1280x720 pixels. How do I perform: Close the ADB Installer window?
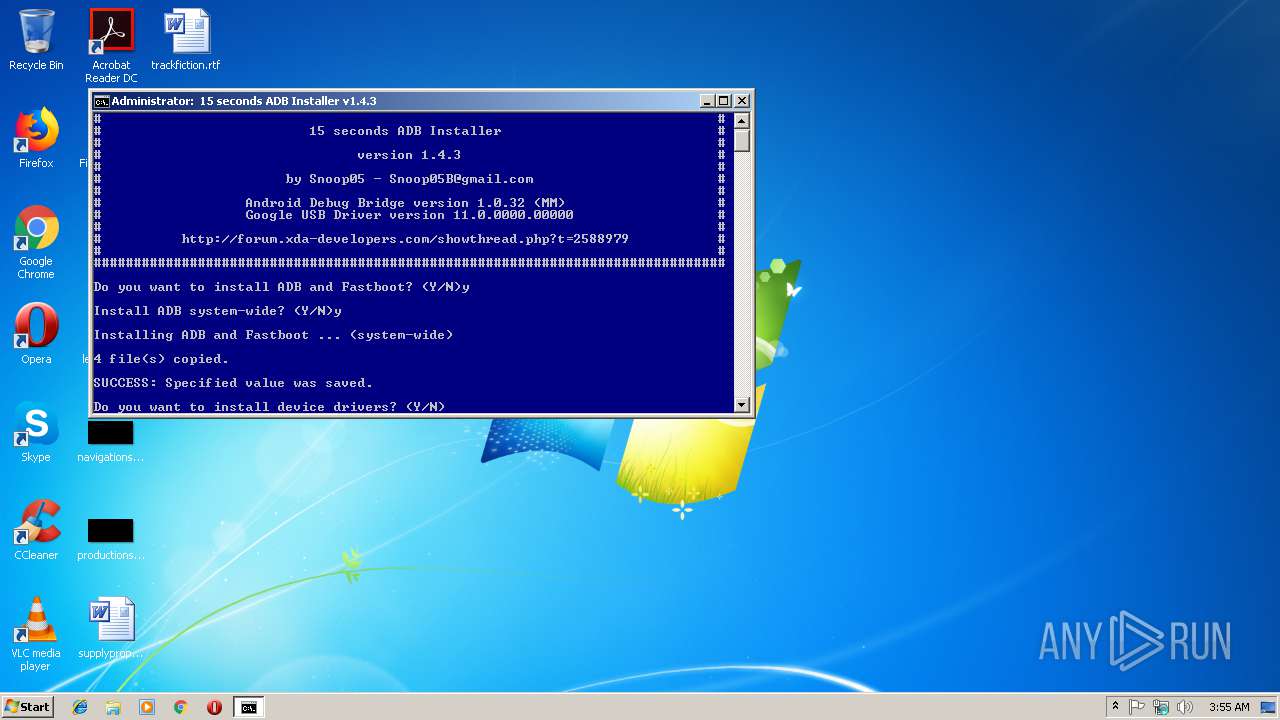(742, 101)
